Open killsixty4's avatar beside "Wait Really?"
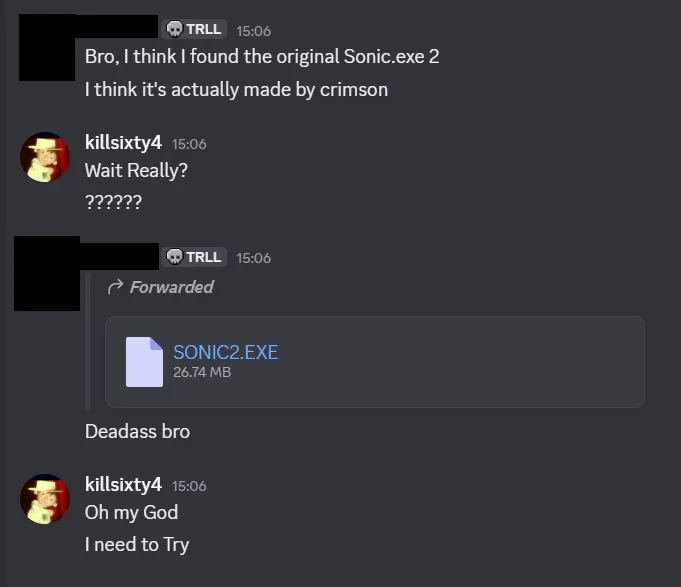Screen dimensions: 681x587 pos(45,157)
